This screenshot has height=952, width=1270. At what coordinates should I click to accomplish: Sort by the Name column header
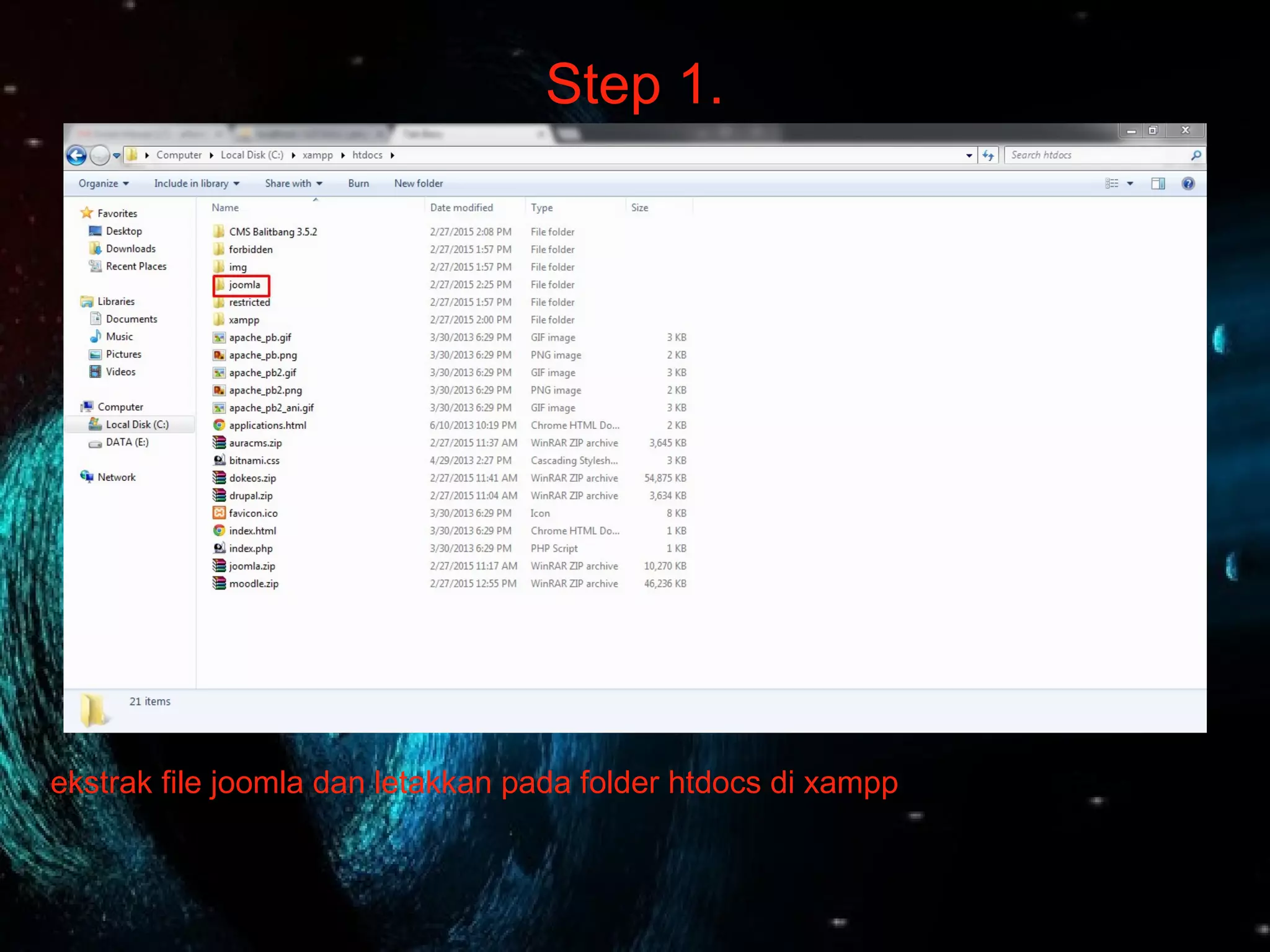225,208
